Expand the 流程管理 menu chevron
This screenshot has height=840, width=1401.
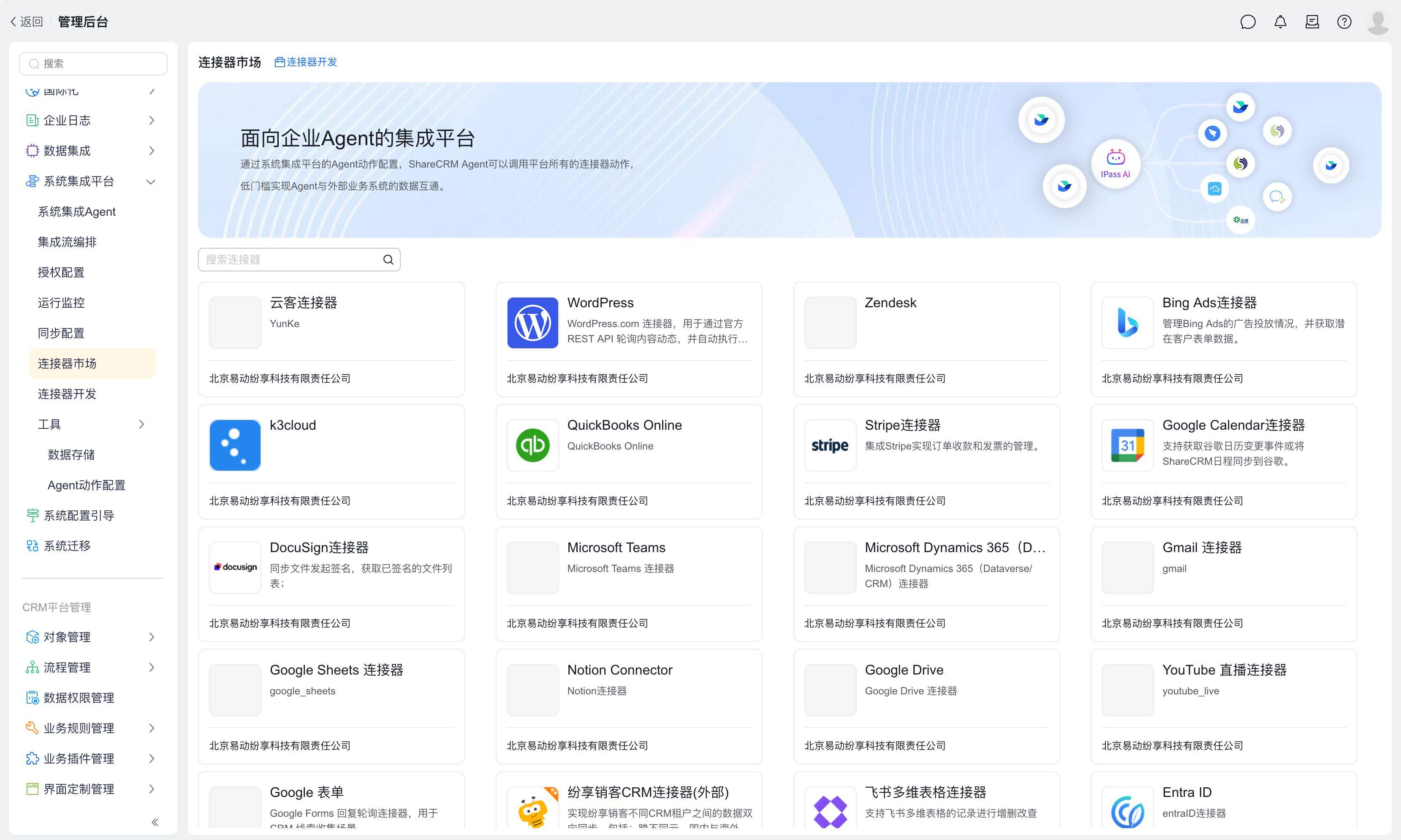point(151,667)
